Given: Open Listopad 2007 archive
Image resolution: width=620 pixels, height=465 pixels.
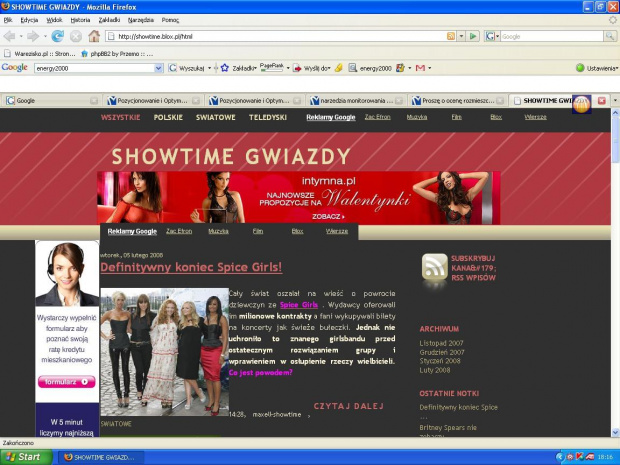Looking at the screenshot, I should 441,343.
